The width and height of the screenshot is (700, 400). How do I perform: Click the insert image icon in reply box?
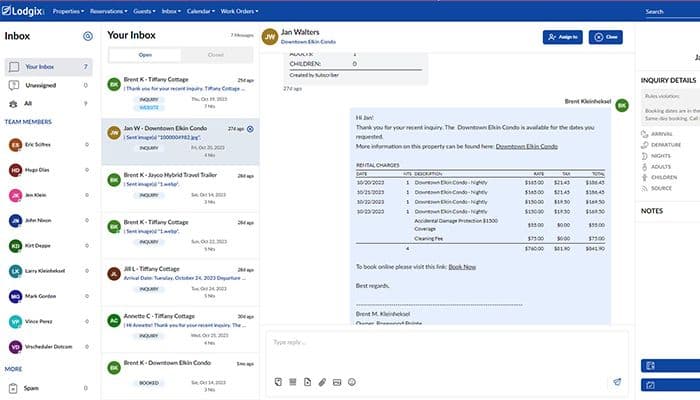[x=337, y=382]
